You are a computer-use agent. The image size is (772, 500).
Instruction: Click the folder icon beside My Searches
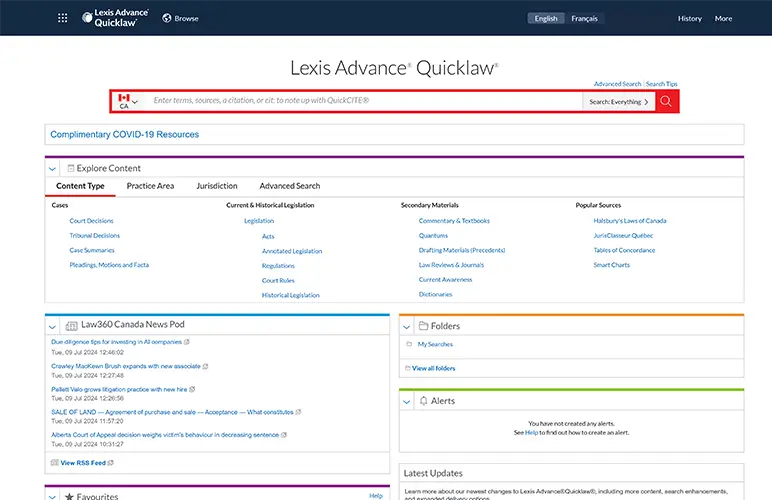(409, 344)
